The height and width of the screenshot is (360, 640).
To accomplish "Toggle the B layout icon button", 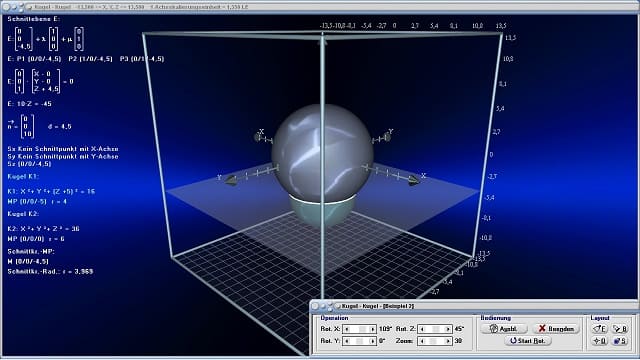I will click(620, 329).
